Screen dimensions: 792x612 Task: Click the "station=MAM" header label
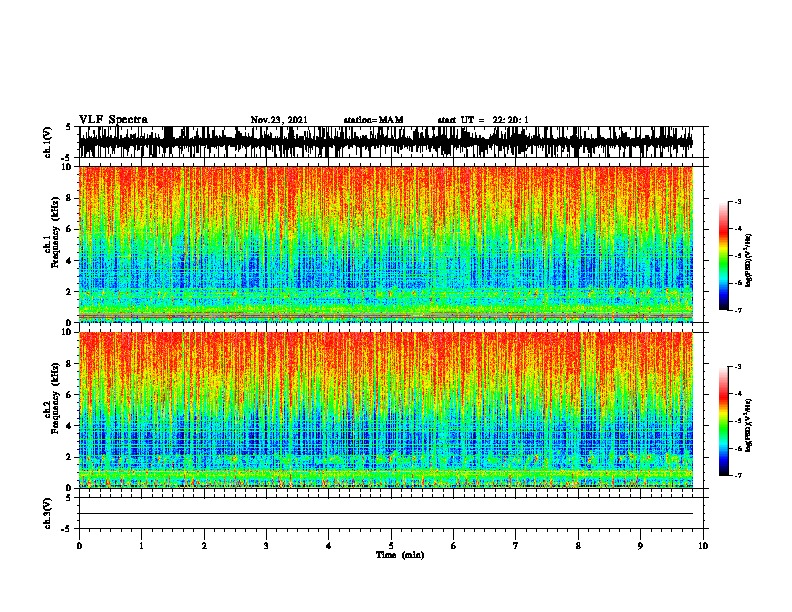[373, 120]
